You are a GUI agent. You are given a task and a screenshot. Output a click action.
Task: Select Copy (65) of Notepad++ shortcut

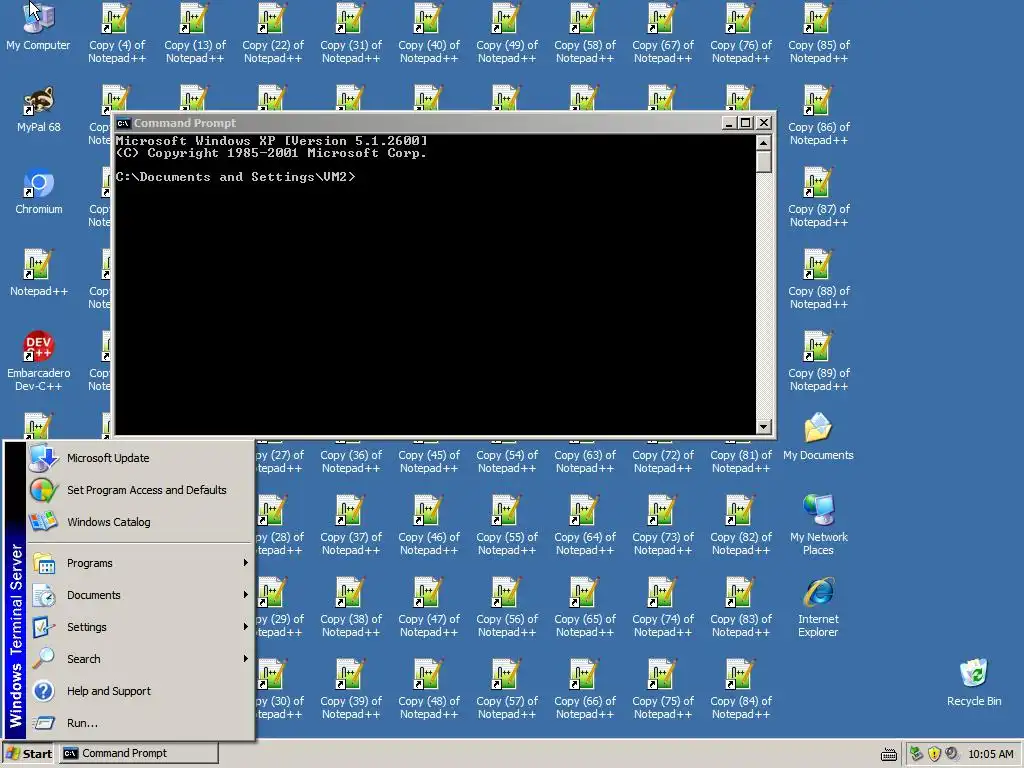584,607
